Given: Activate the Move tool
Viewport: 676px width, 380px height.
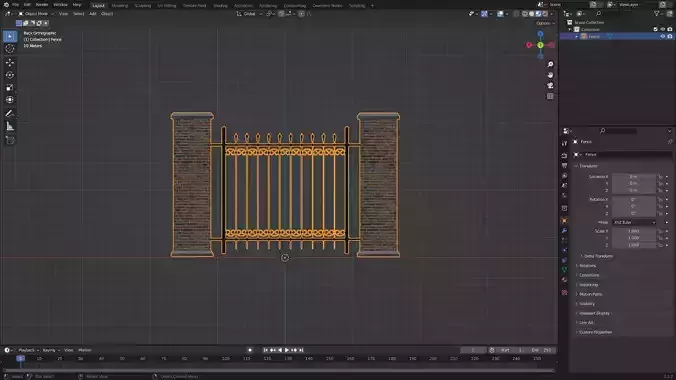Looking at the screenshot, I should click(9, 63).
